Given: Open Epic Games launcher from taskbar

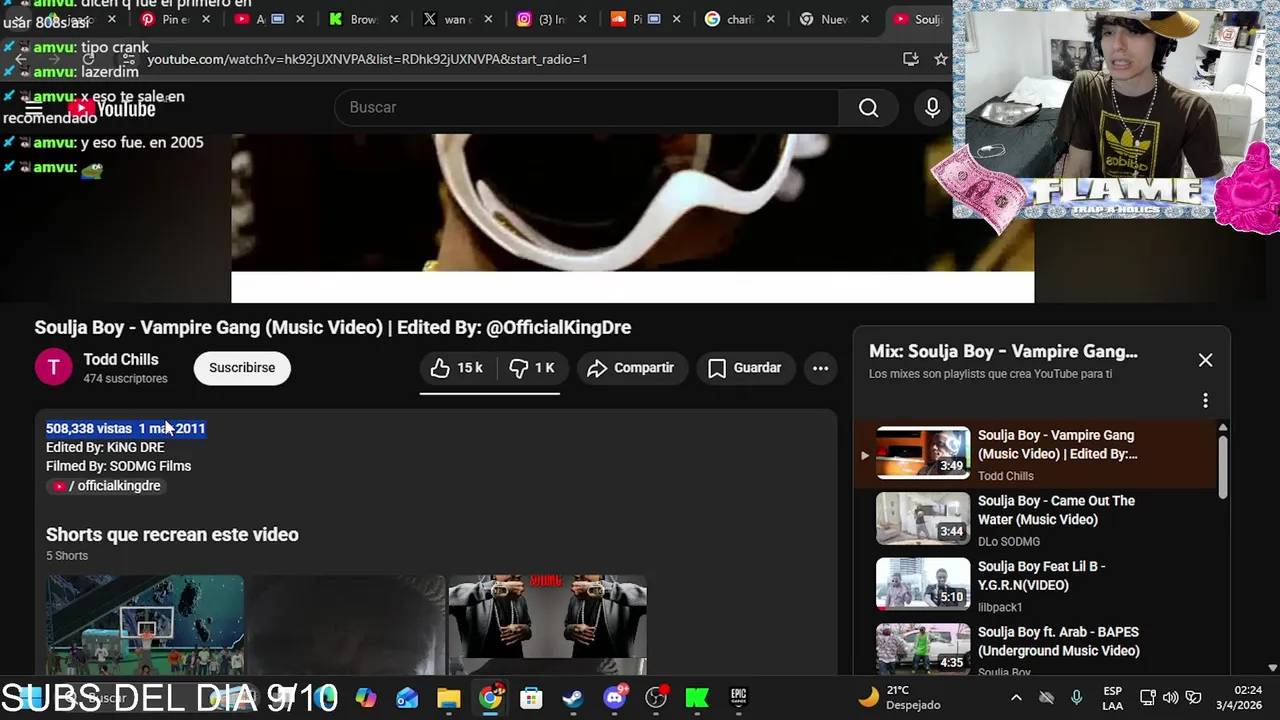Looking at the screenshot, I should (738, 697).
